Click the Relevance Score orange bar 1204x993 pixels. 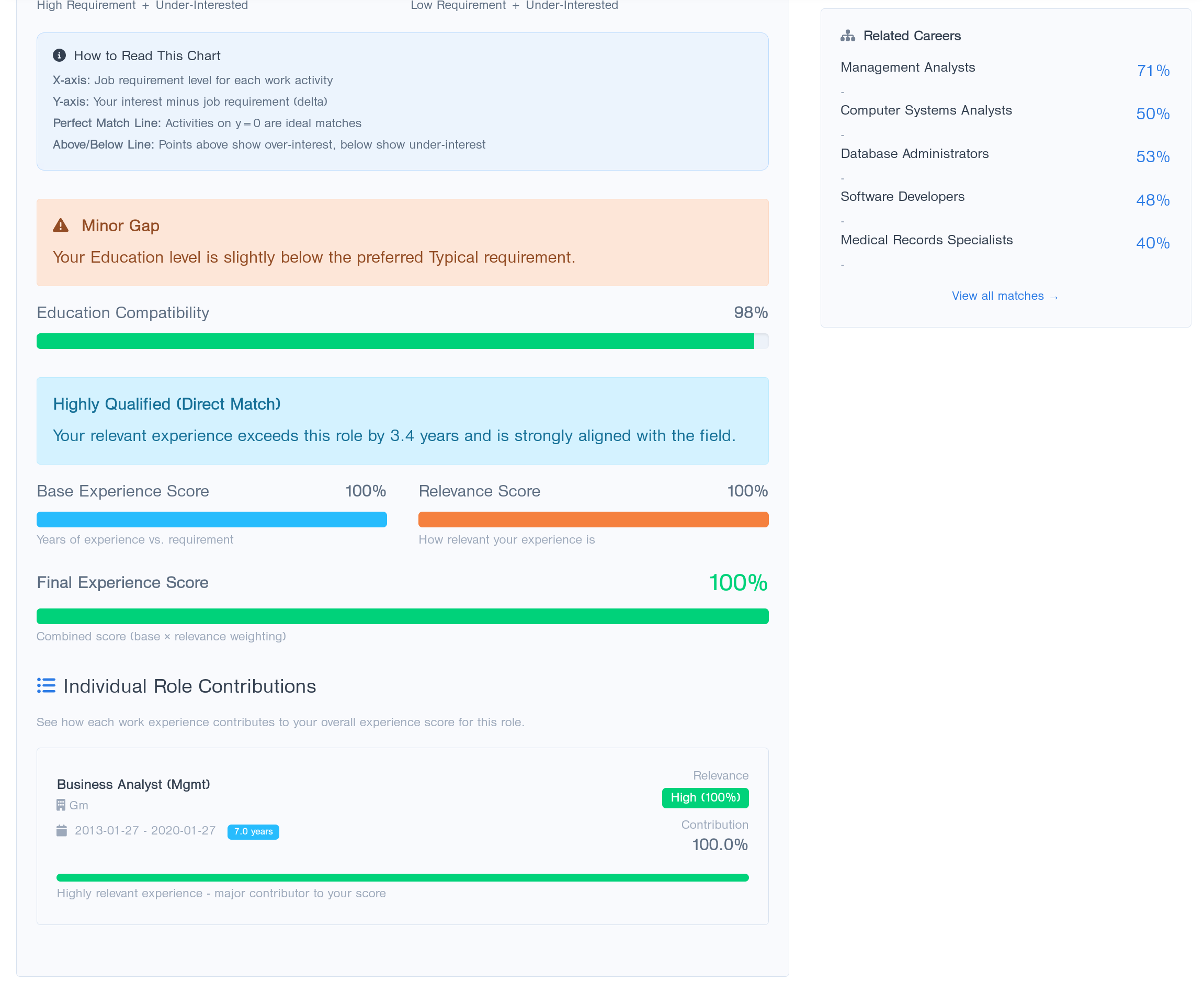pyautogui.click(x=594, y=519)
